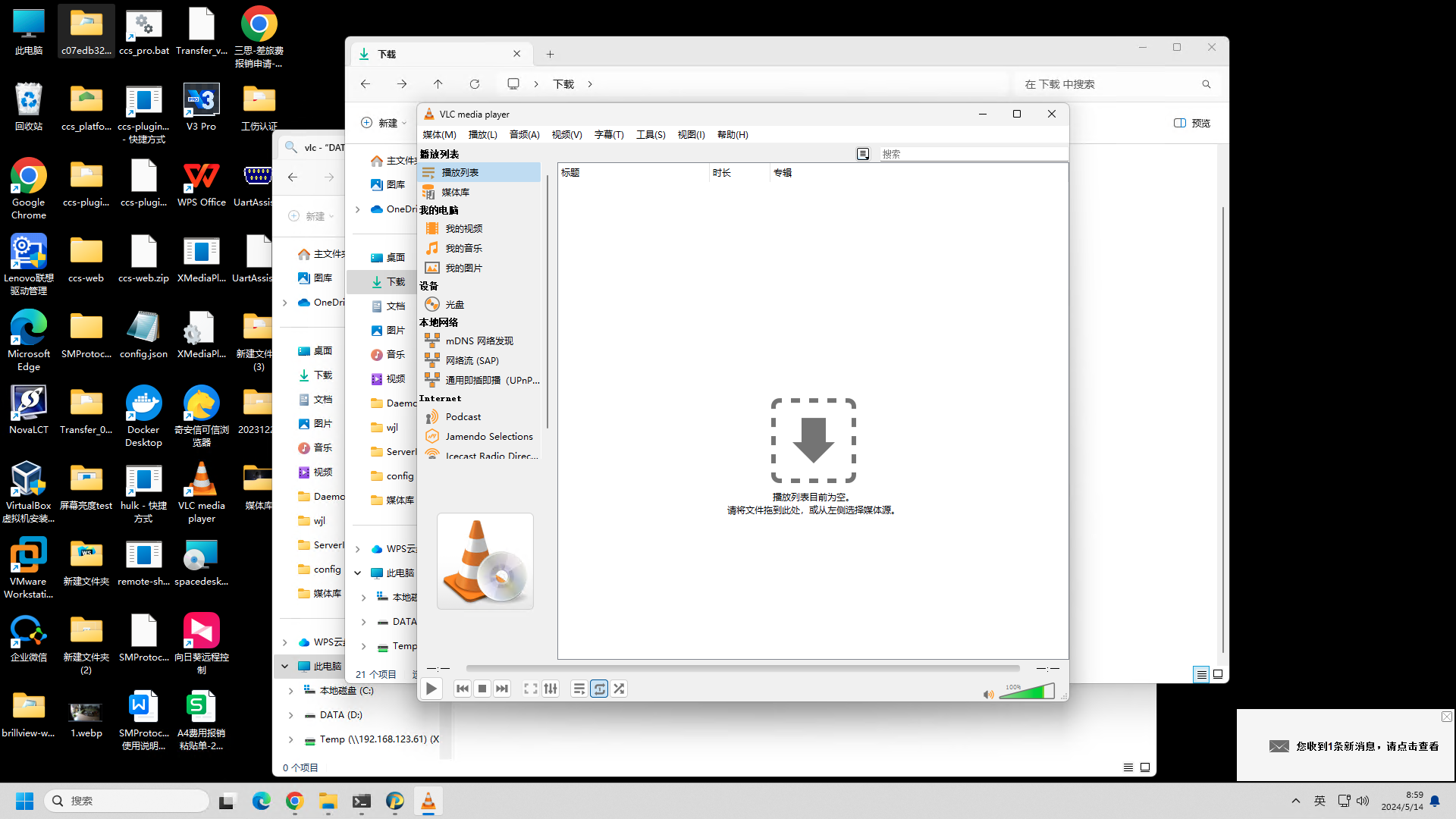Toggle loop/repeat mode in VLC

599,689
